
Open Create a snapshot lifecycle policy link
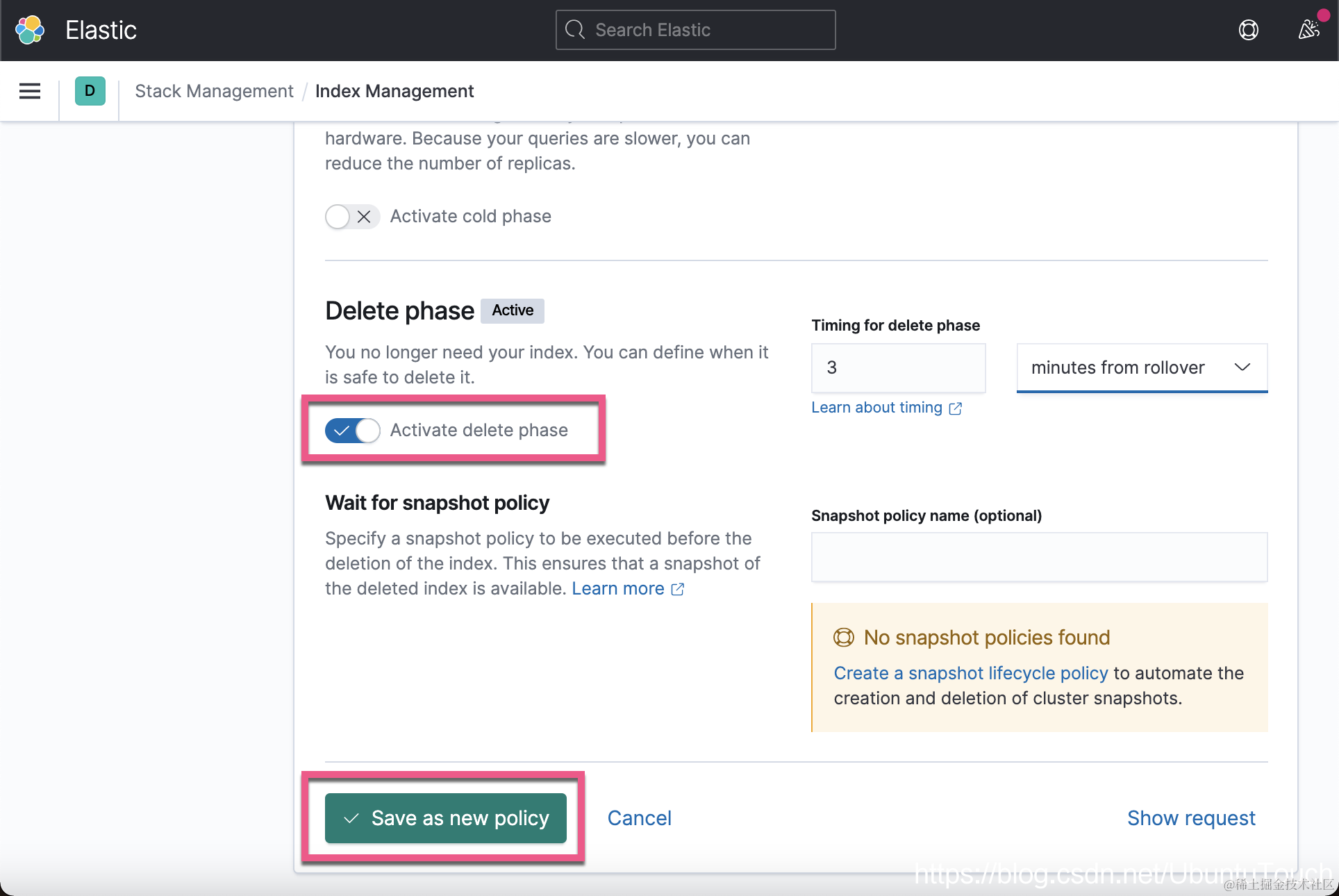click(970, 673)
